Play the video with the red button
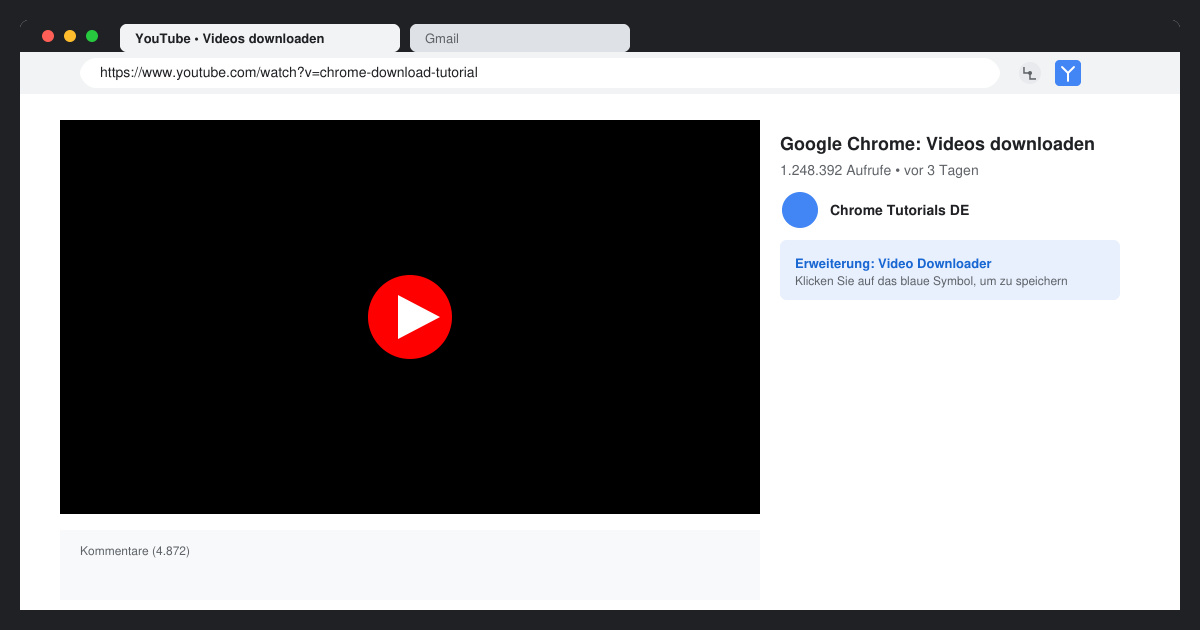 coord(410,317)
